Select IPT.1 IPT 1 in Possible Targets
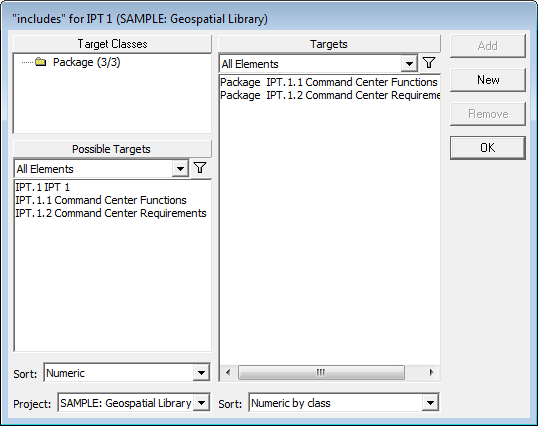Image resolution: width=538 pixels, height=426 pixels. click(43, 187)
